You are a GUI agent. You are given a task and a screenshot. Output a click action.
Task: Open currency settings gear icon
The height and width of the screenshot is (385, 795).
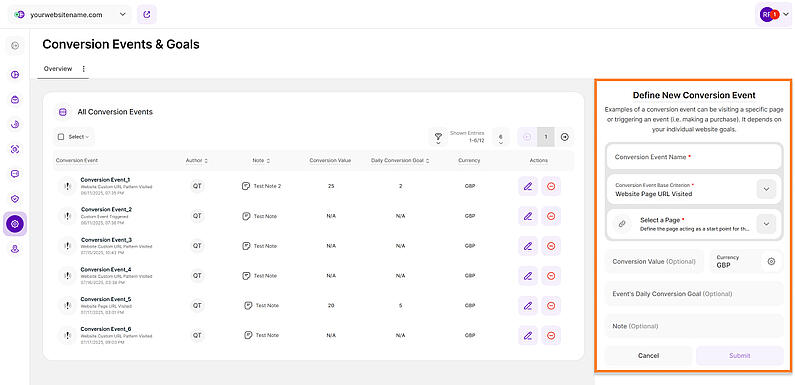tap(771, 261)
